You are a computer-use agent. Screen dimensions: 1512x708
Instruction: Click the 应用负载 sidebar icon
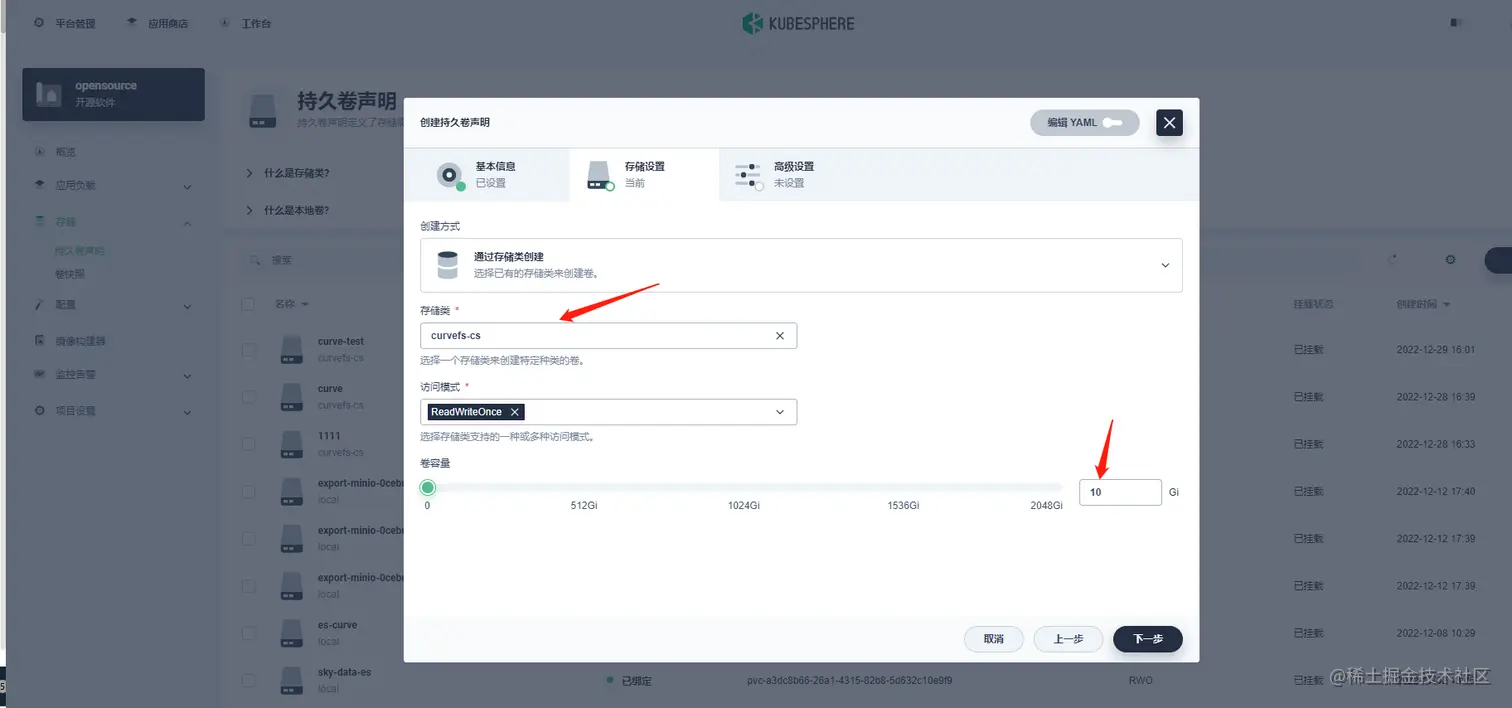tap(40, 185)
